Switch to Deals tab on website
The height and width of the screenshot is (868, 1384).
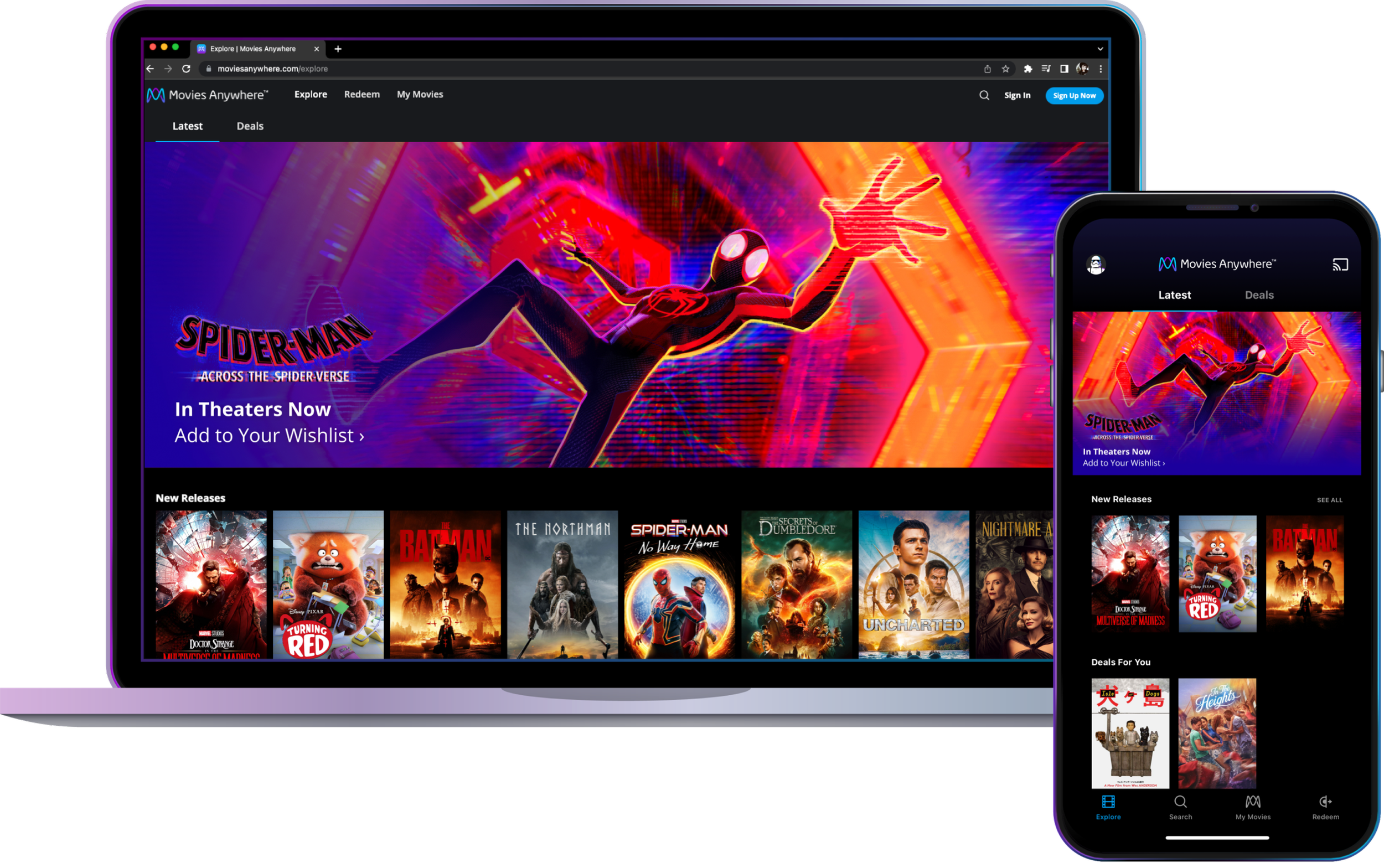pos(250,126)
